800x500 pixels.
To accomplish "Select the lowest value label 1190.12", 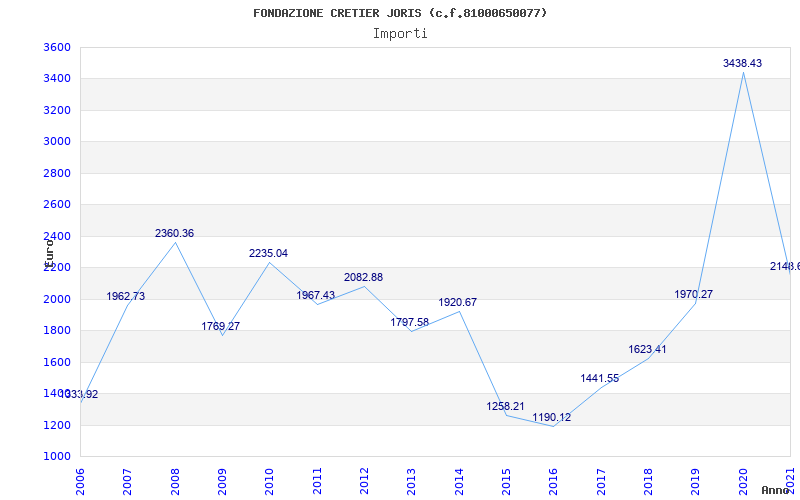I will 551,417.
